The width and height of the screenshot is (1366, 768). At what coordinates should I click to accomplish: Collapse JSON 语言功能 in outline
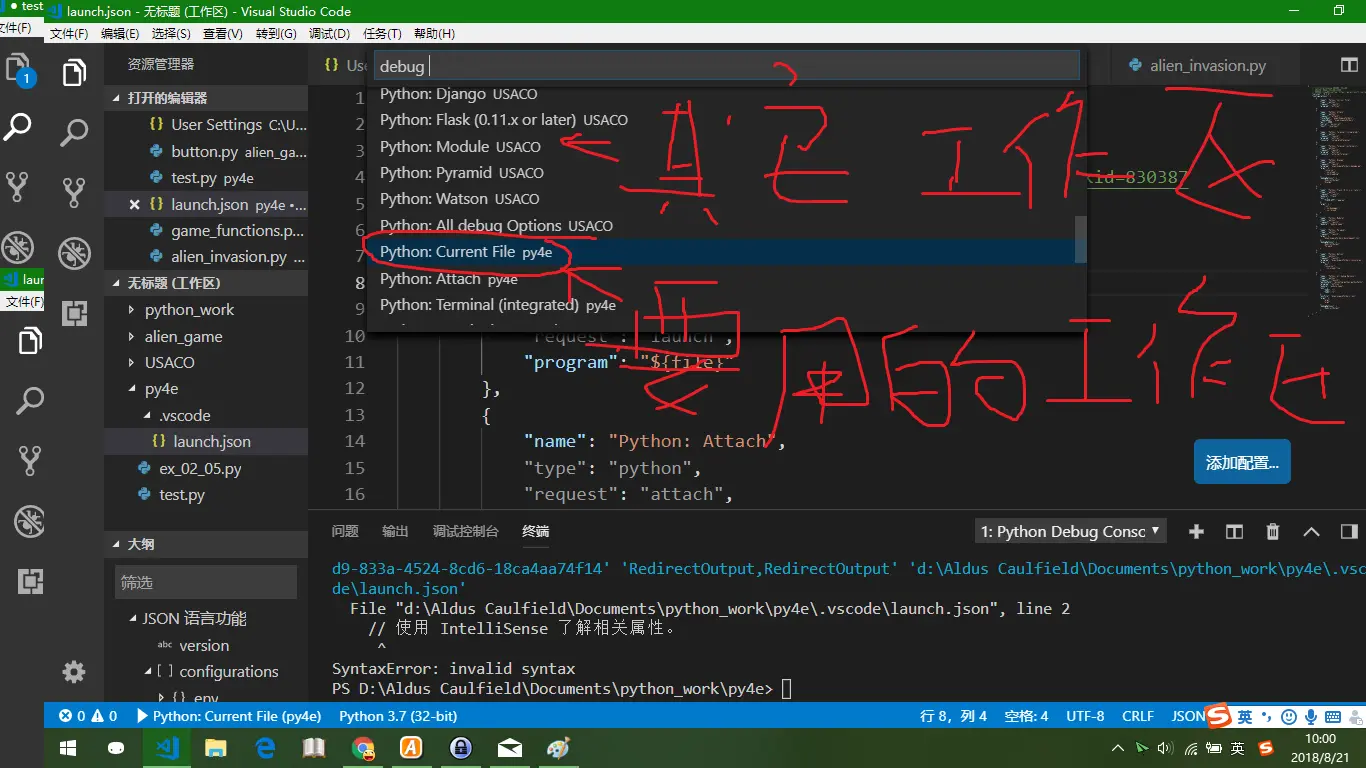click(206, 618)
